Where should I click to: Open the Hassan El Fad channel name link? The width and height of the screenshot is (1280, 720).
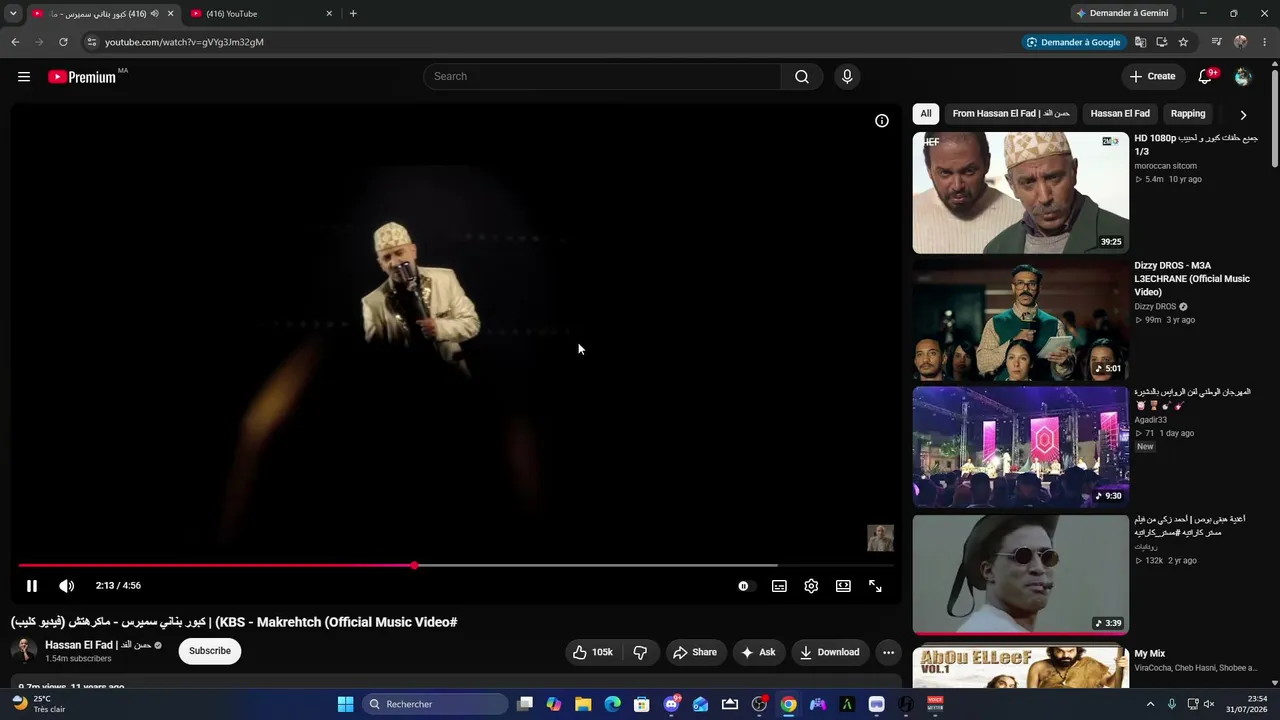point(98,645)
